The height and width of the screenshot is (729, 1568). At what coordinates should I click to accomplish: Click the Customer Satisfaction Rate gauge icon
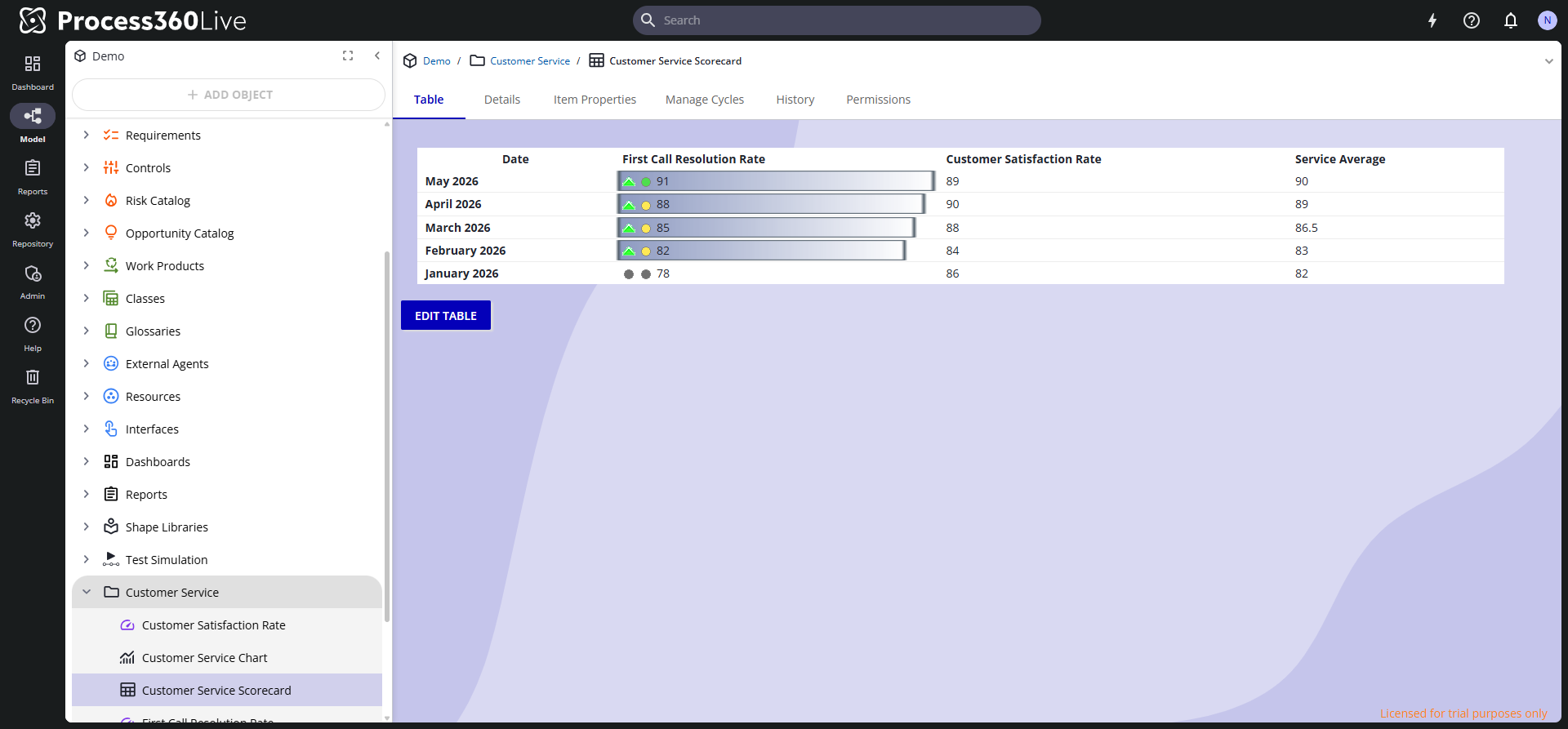tap(127, 625)
